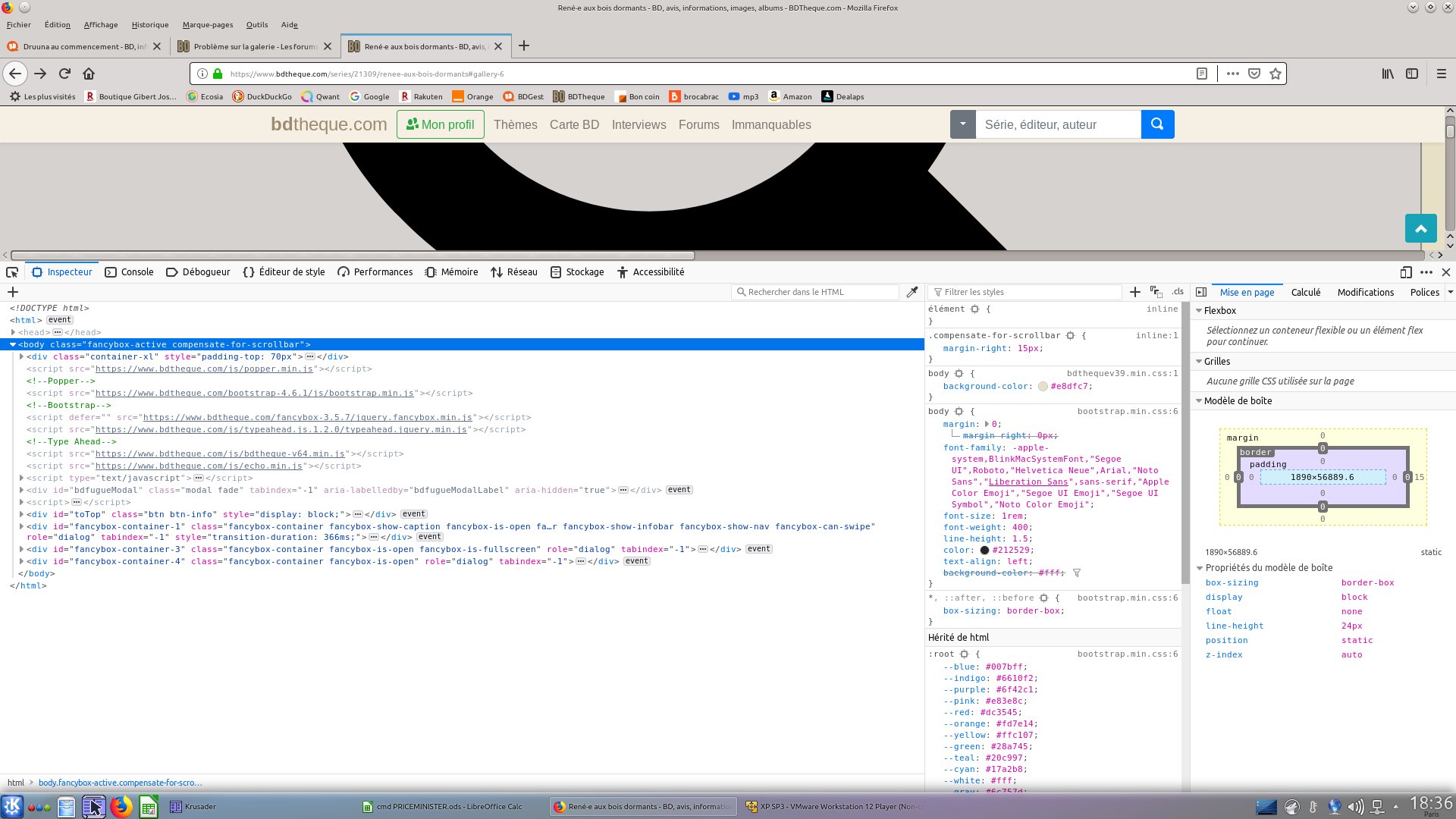Toggle flexbox highlight for .compensate-for-scrollbar rule
The width and height of the screenshot is (1456, 819).
point(1070,335)
